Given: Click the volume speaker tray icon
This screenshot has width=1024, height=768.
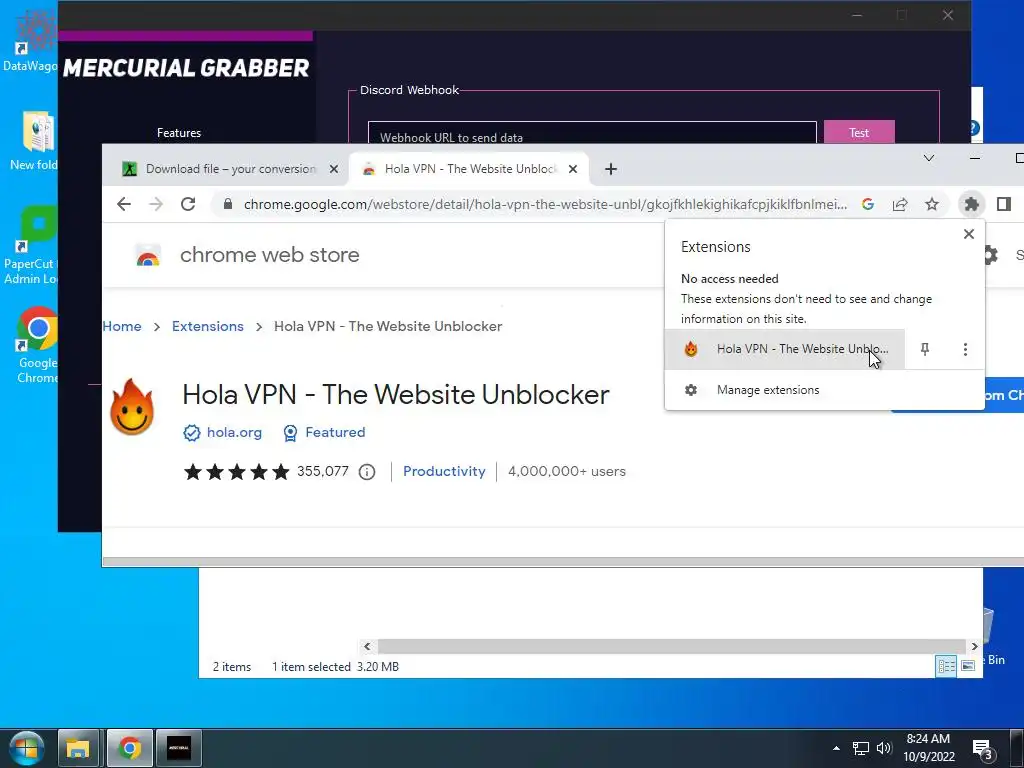Looking at the screenshot, I should [884, 748].
